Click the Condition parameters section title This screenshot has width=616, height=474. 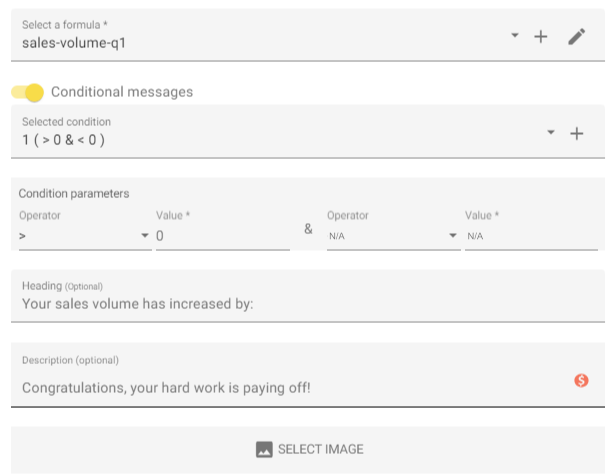coord(74,194)
